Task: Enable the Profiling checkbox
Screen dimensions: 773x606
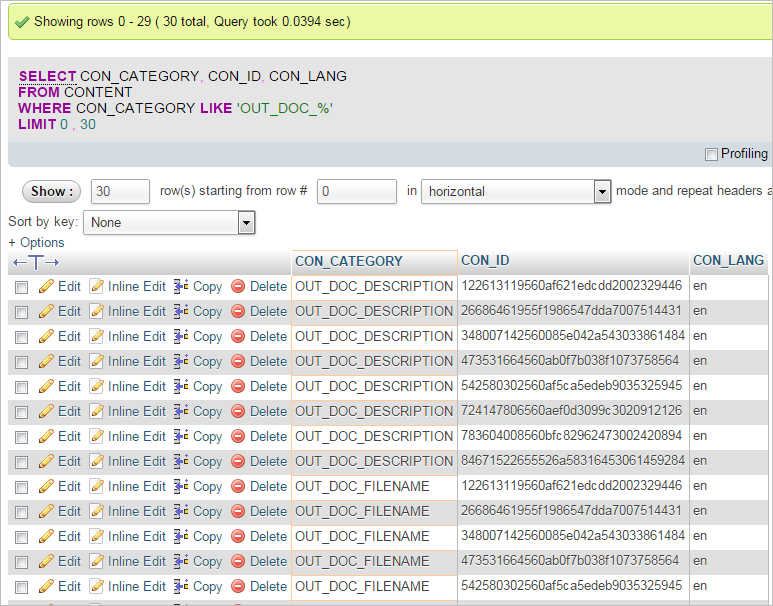Action: 711,154
